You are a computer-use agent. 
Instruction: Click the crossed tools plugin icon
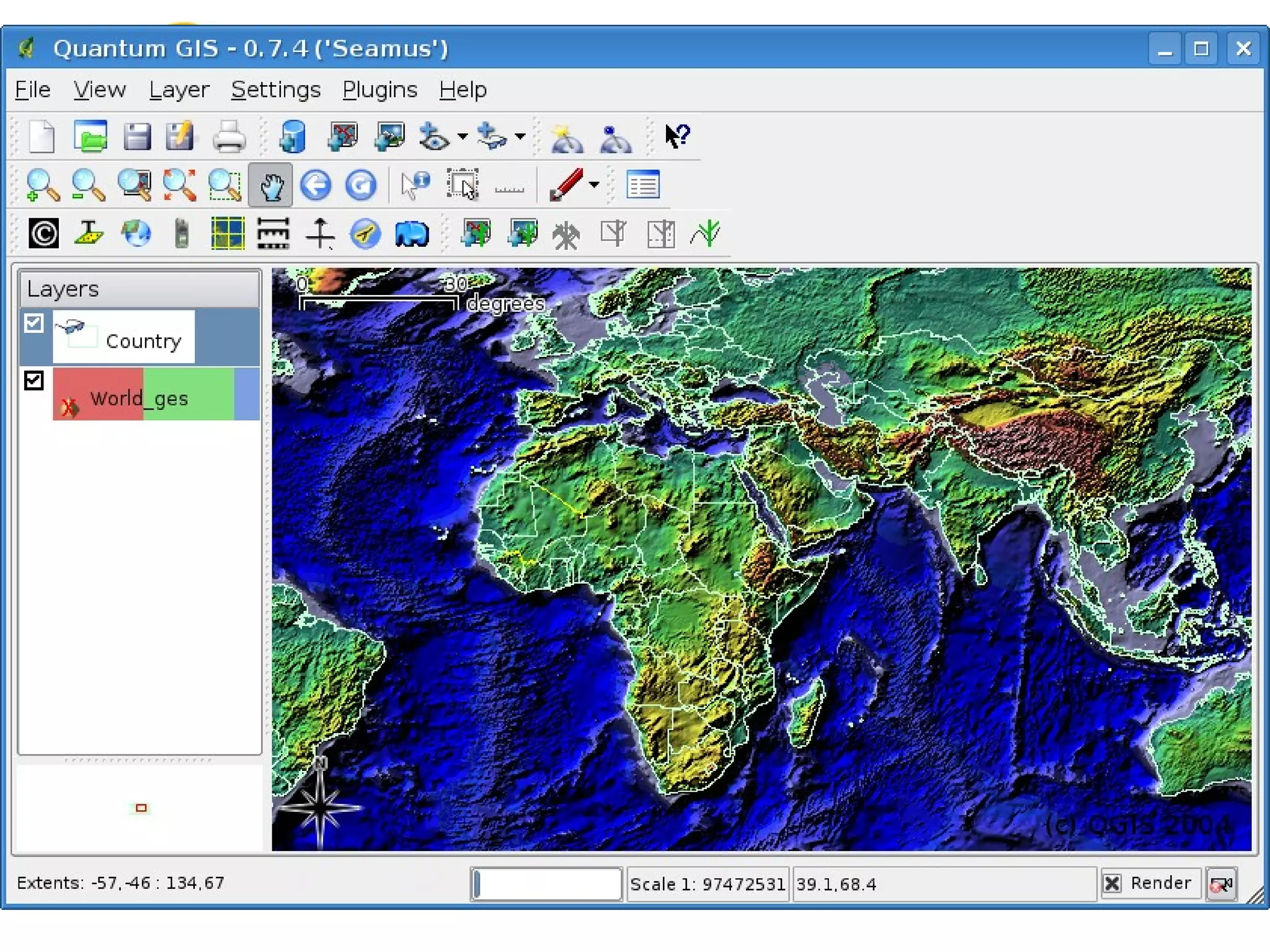[x=566, y=235]
